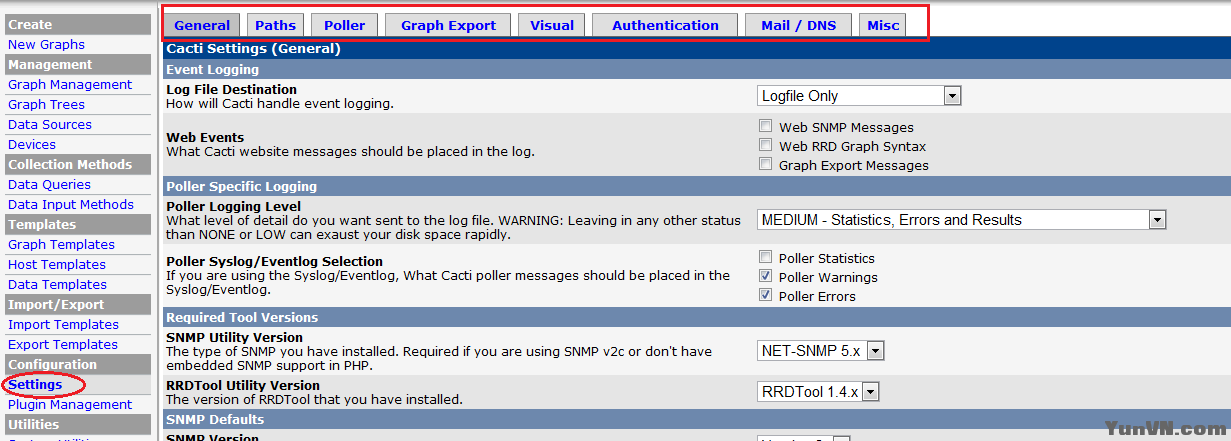Image resolution: width=1231 pixels, height=441 pixels.
Task: Navigate to Devices
Action: (32, 144)
